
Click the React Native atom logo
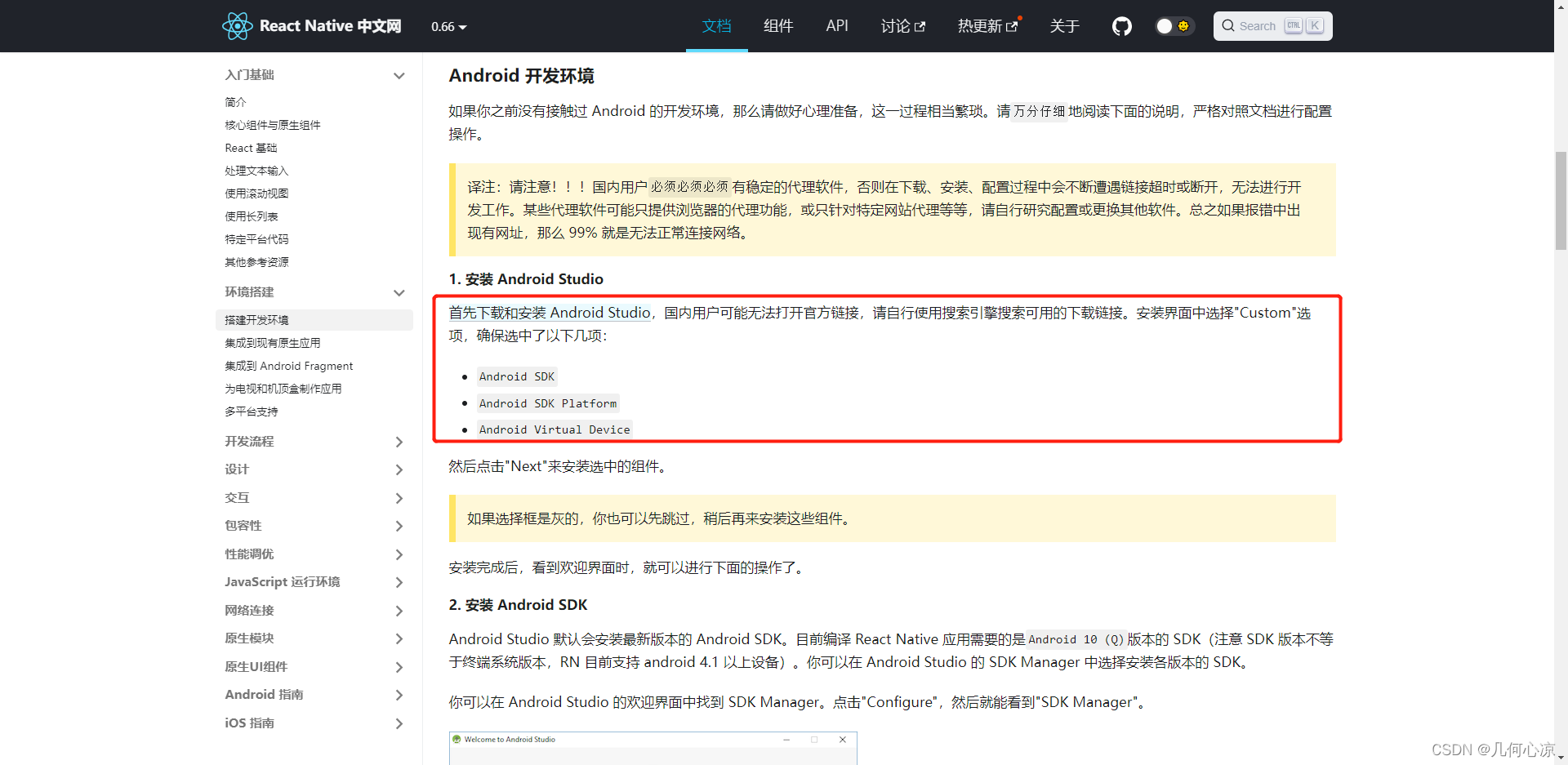point(237,26)
